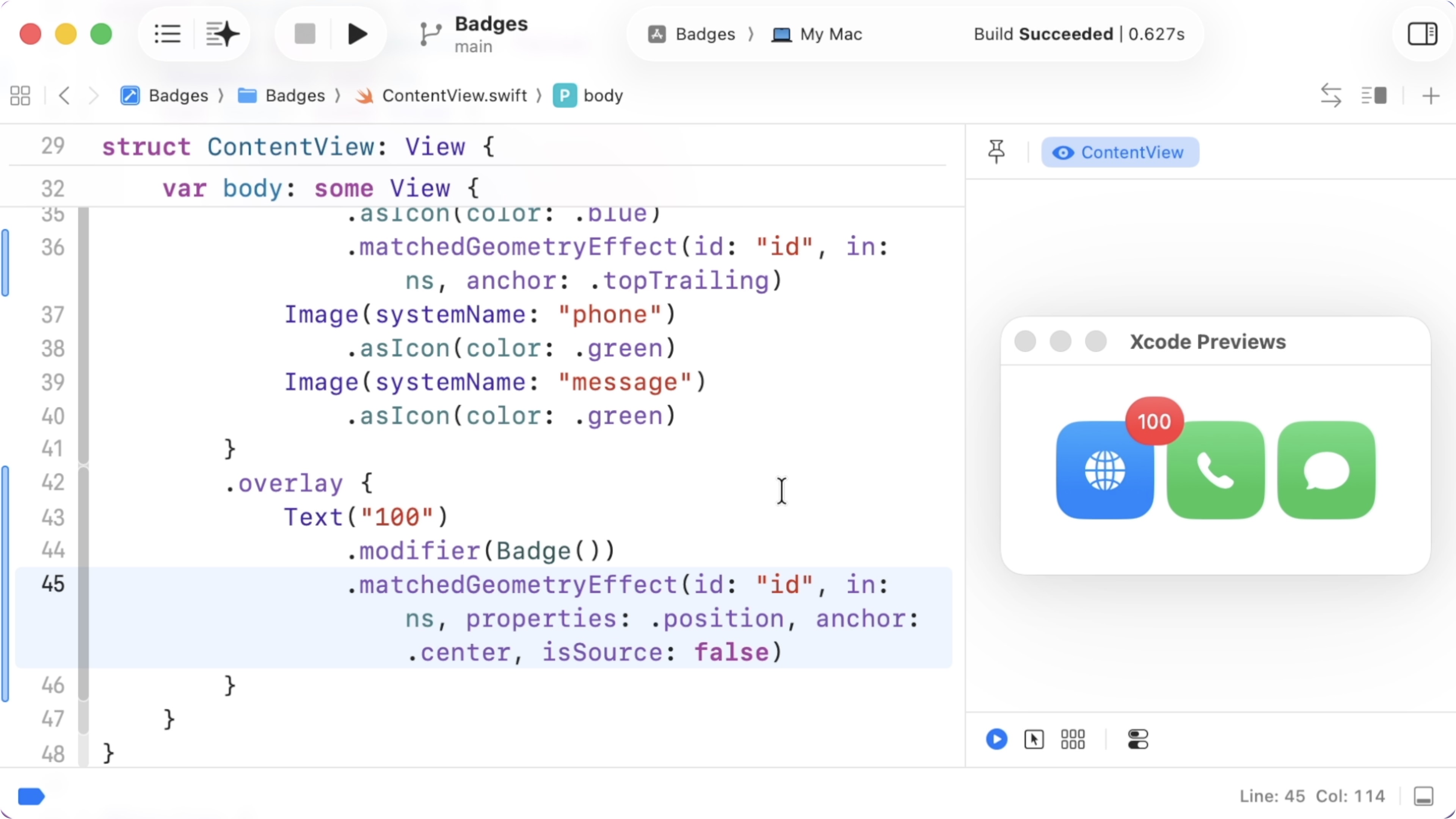Enable live preview mode button
1456x819 pixels.
pos(996,739)
